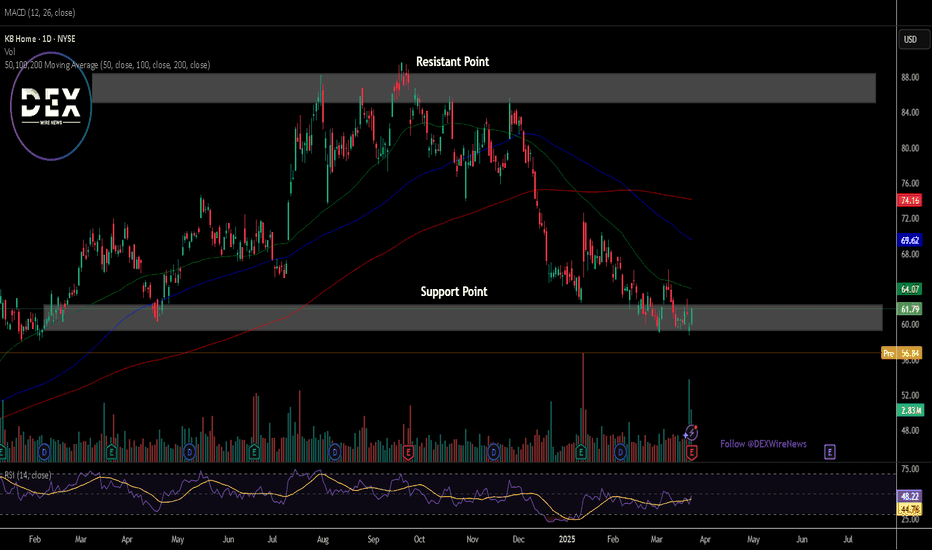Screen dimensions: 932x550
Task: Click the dividend marker in August 2024
Action: (x=335, y=452)
